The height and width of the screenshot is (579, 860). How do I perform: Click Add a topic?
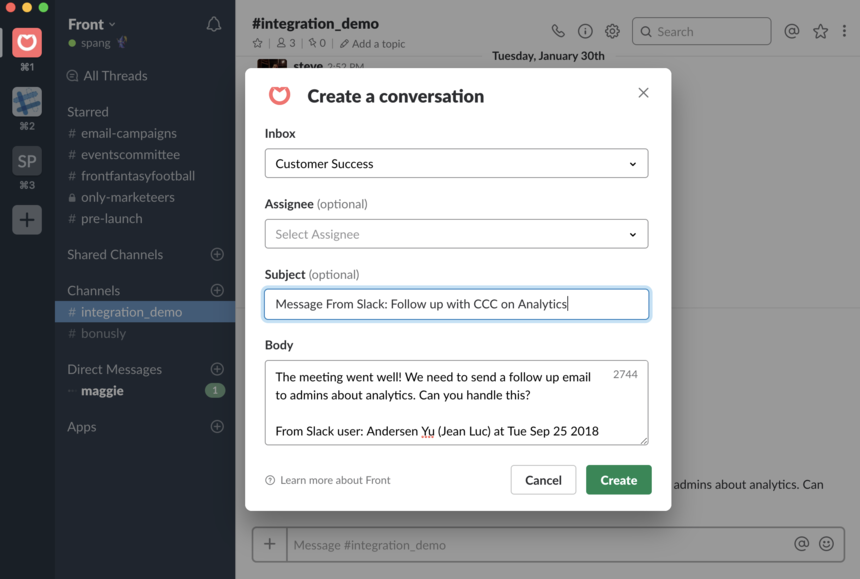pyautogui.click(x=372, y=44)
